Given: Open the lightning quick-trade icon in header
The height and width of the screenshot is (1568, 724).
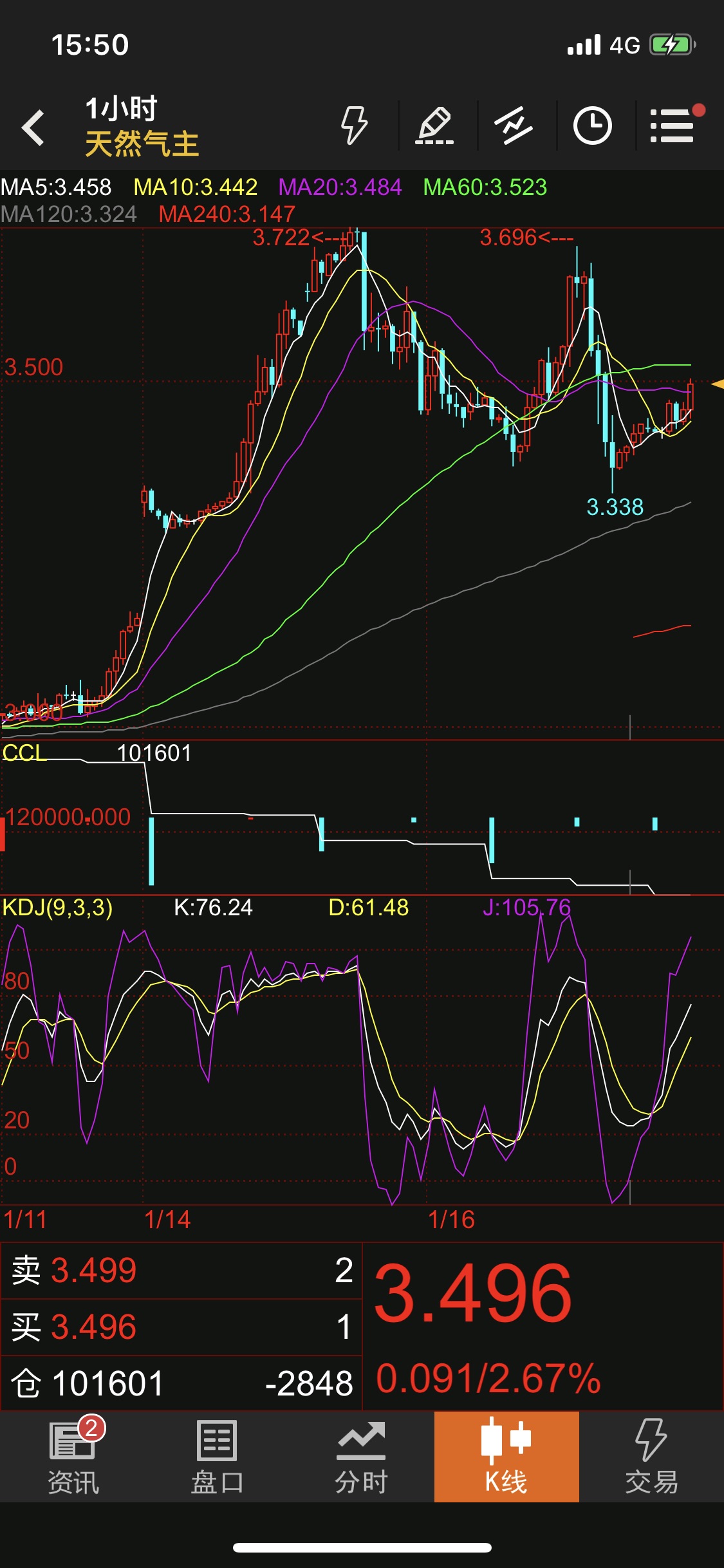Looking at the screenshot, I should pos(354,125).
